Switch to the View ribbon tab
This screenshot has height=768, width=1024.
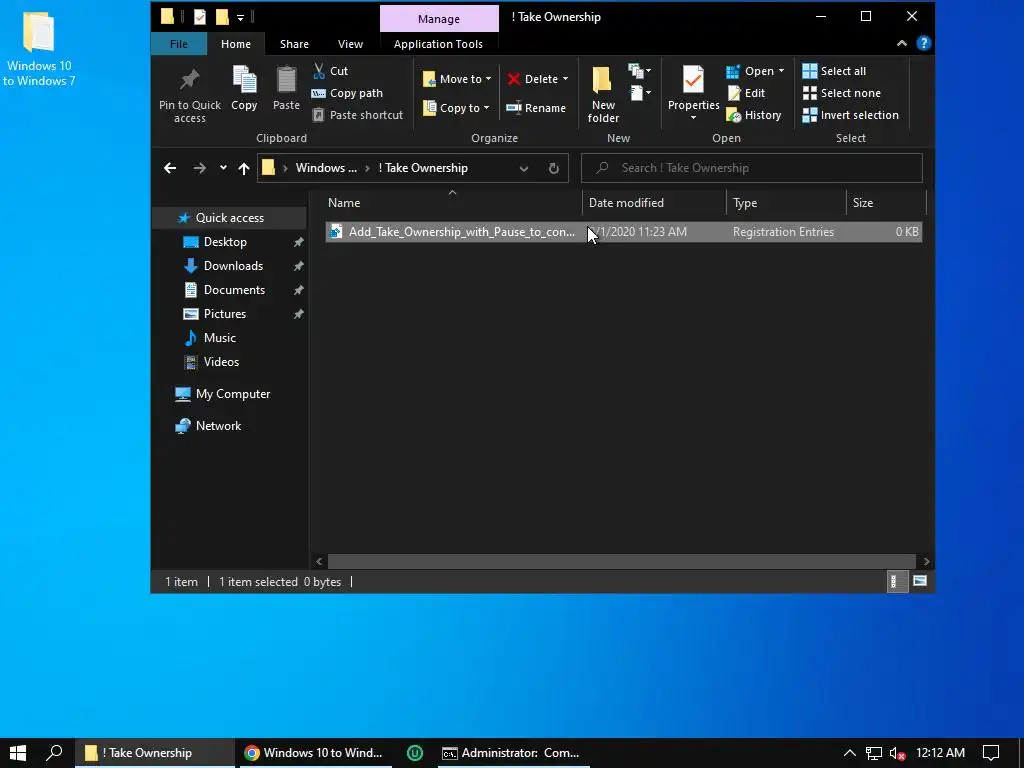(x=350, y=44)
